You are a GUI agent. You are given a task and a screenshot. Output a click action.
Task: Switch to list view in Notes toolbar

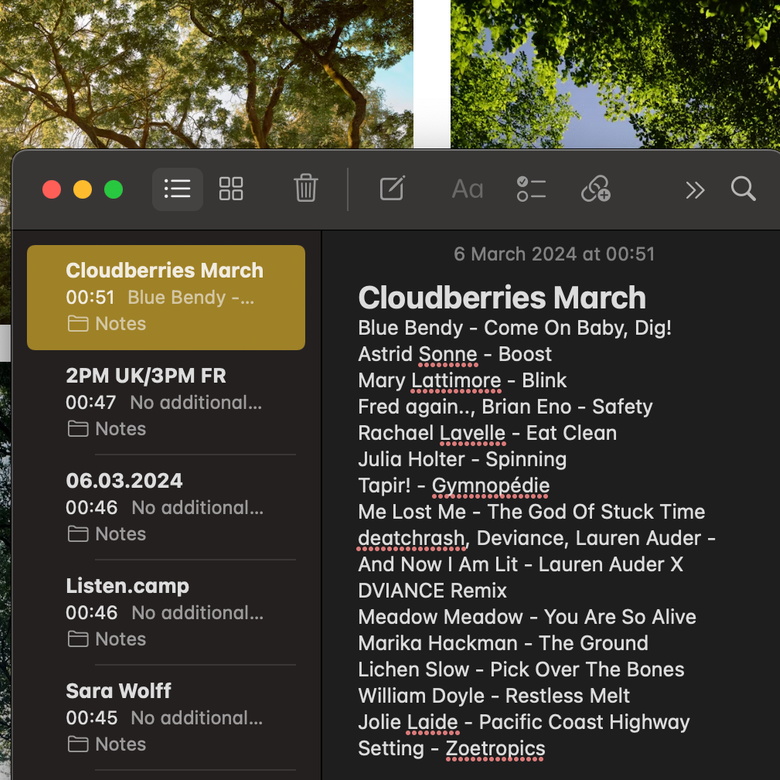click(177, 189)
